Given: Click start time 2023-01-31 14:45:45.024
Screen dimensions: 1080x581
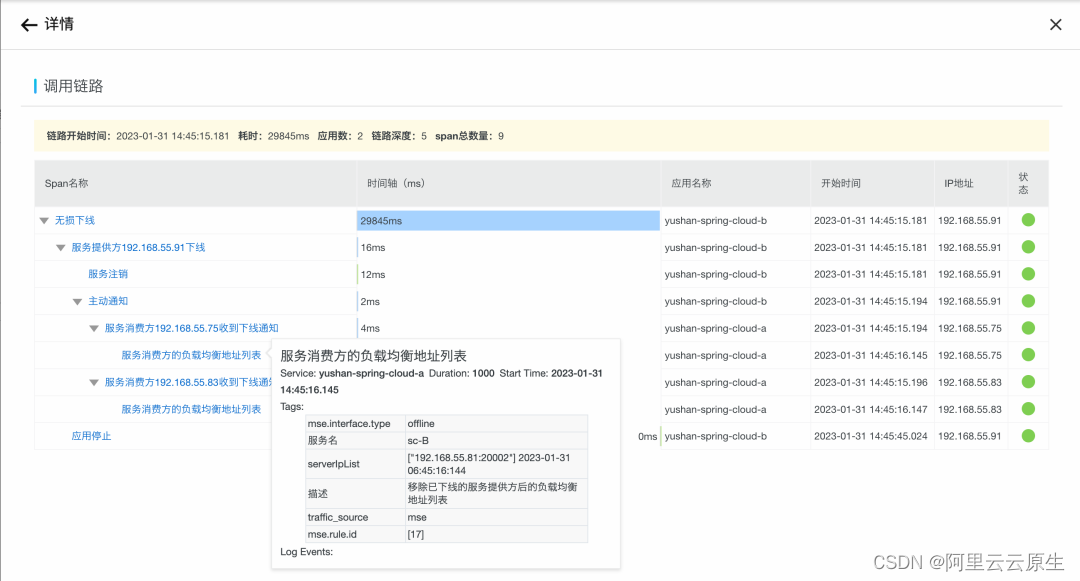Looking at the screenshot, I should point(871,436).
